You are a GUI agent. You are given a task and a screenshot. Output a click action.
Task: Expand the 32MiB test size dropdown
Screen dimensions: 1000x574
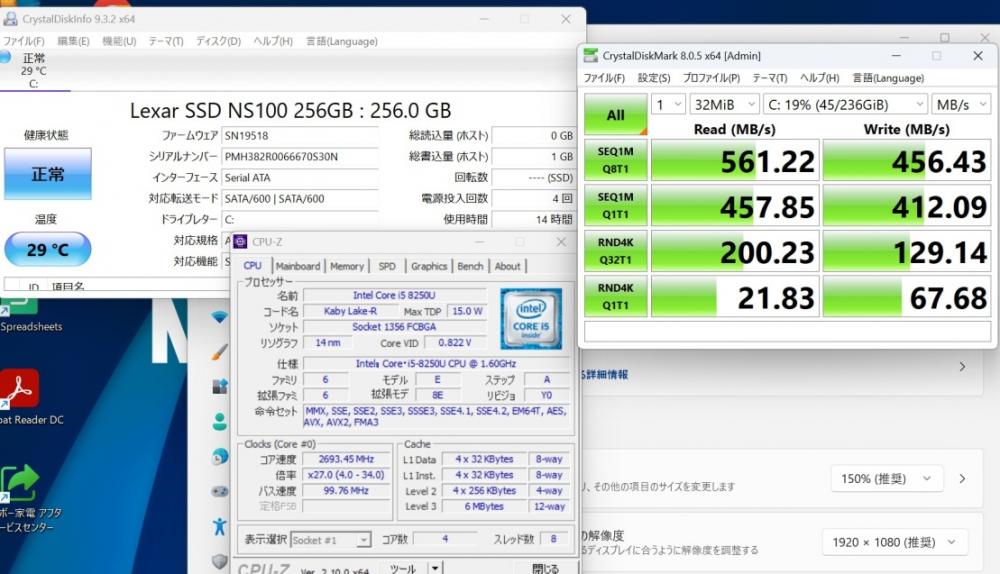point(724,105)
